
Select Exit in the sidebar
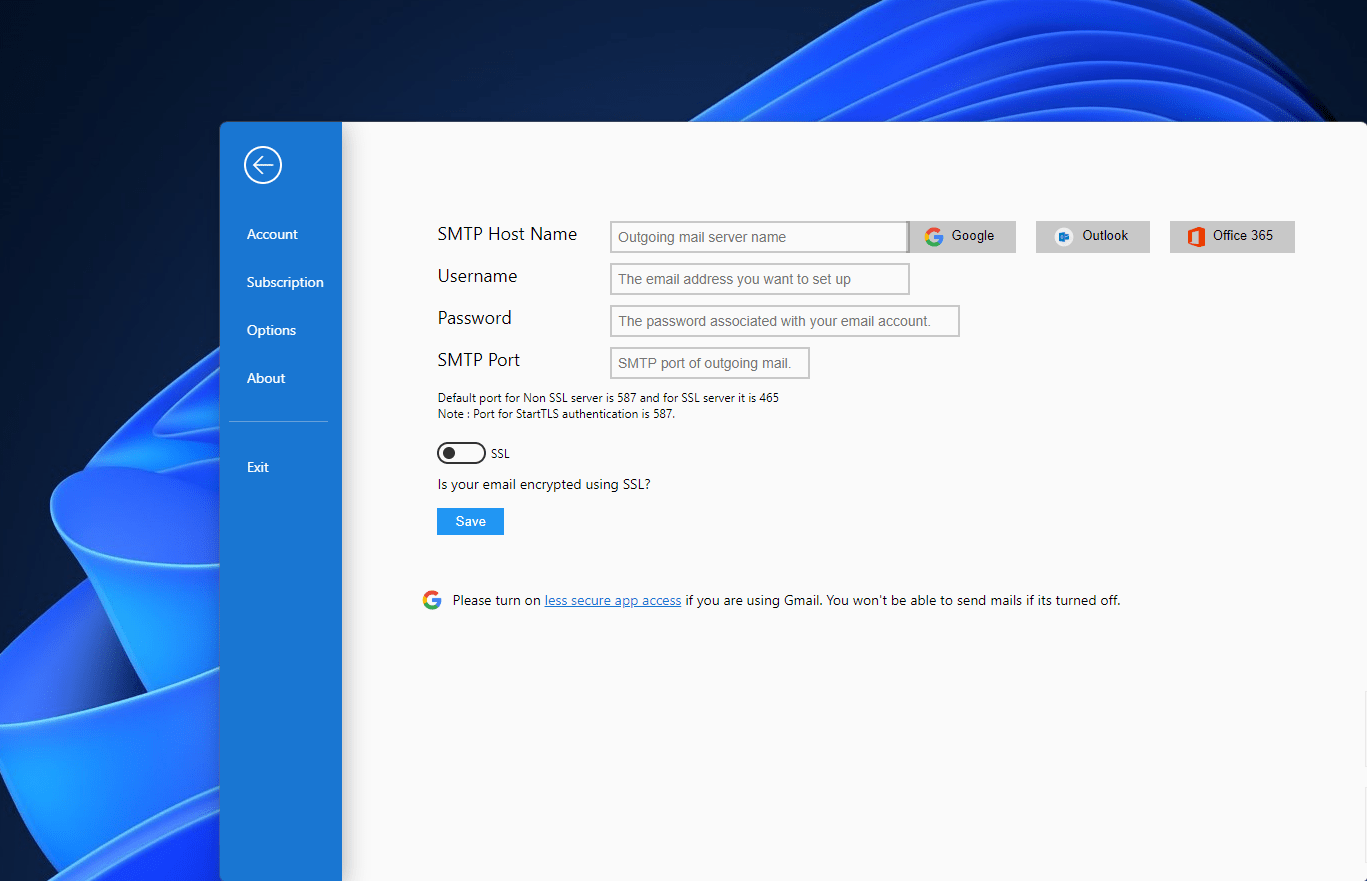coord(258,467)
